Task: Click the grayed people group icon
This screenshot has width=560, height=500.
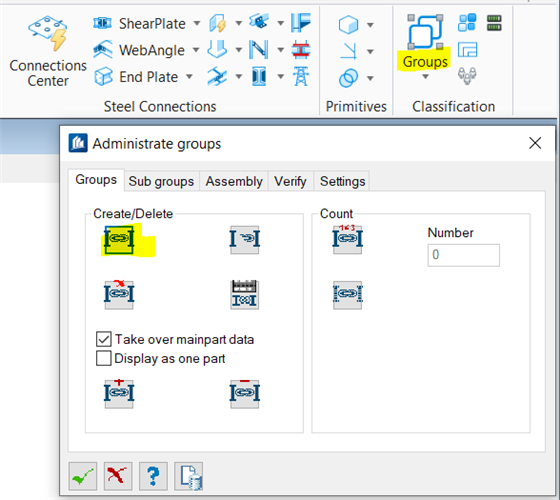Action: tap(467, 76)
